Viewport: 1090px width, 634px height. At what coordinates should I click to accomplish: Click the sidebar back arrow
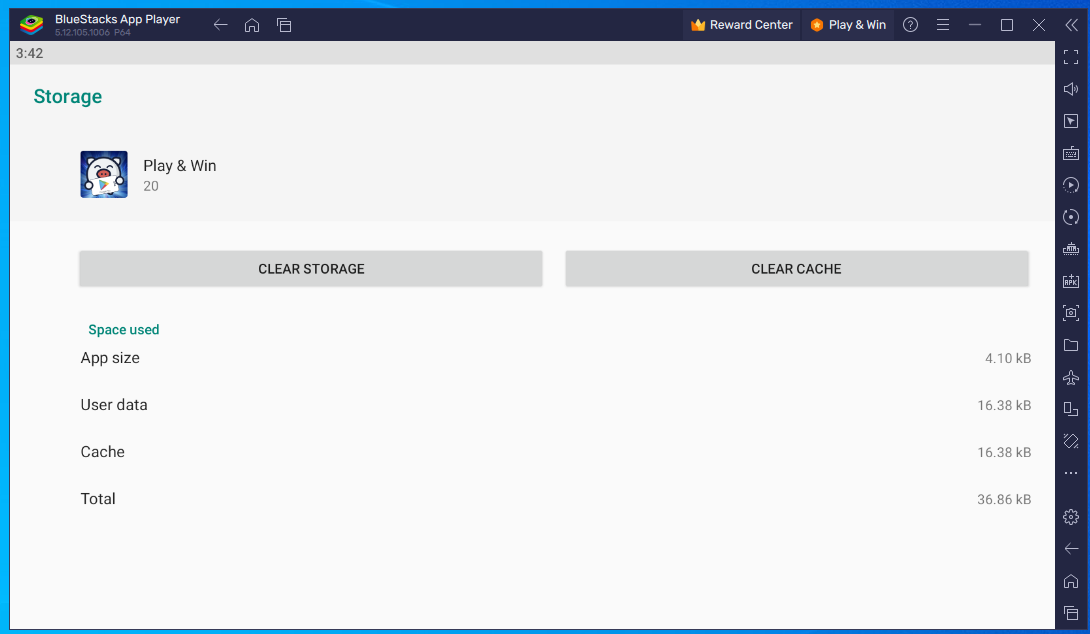1071,549
